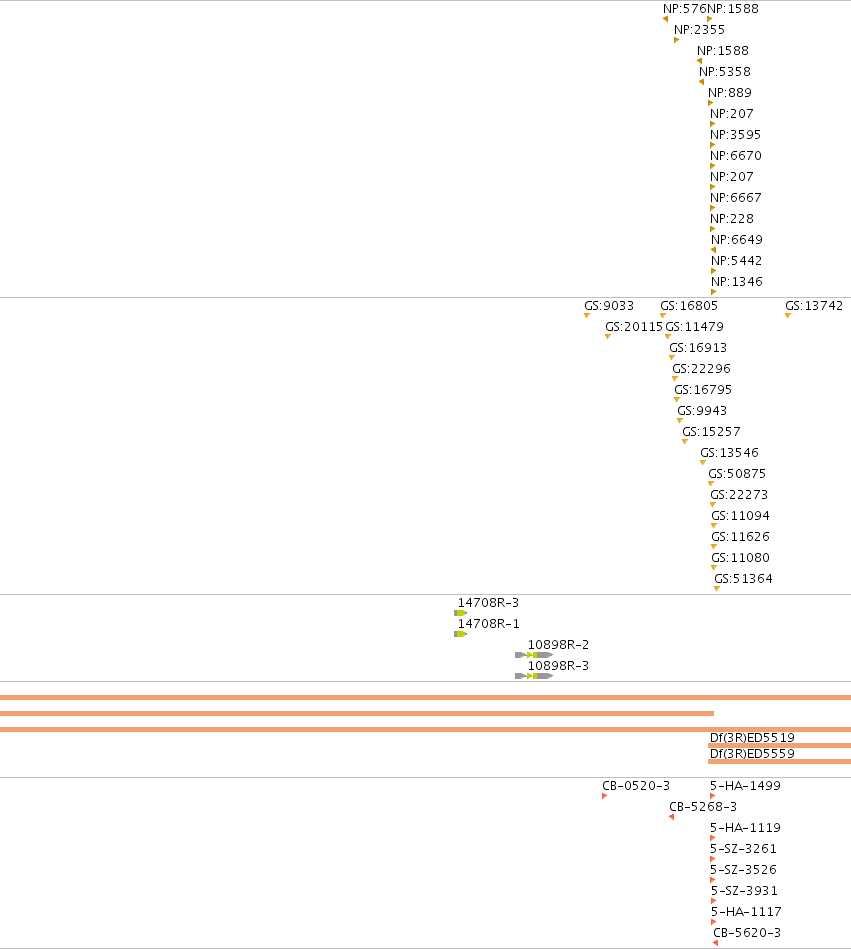Select the 14708R-1 gene glyph
The image size is (851, 949).
(461, 634)
